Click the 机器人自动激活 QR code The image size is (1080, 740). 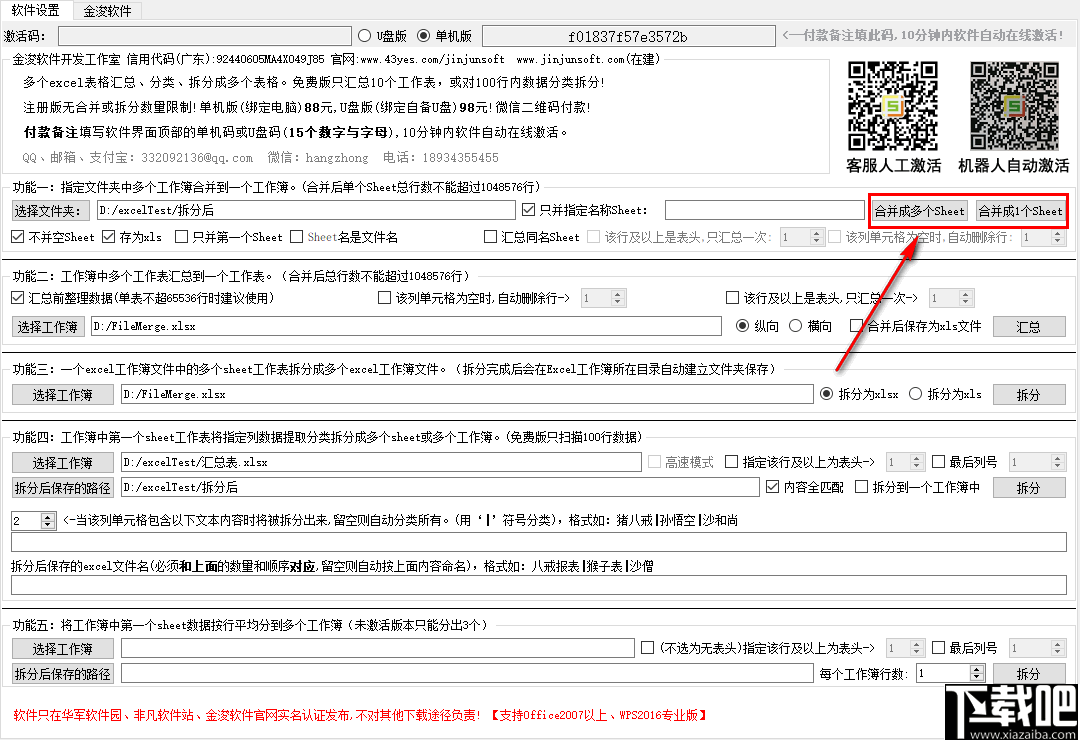1013,105
